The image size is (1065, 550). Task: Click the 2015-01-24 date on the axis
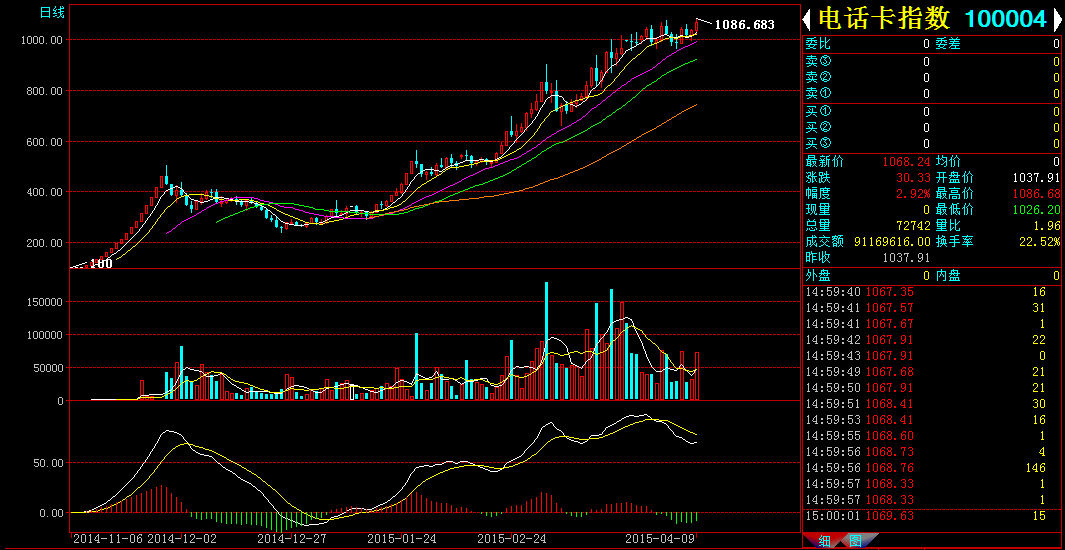[x=402, y=539]
